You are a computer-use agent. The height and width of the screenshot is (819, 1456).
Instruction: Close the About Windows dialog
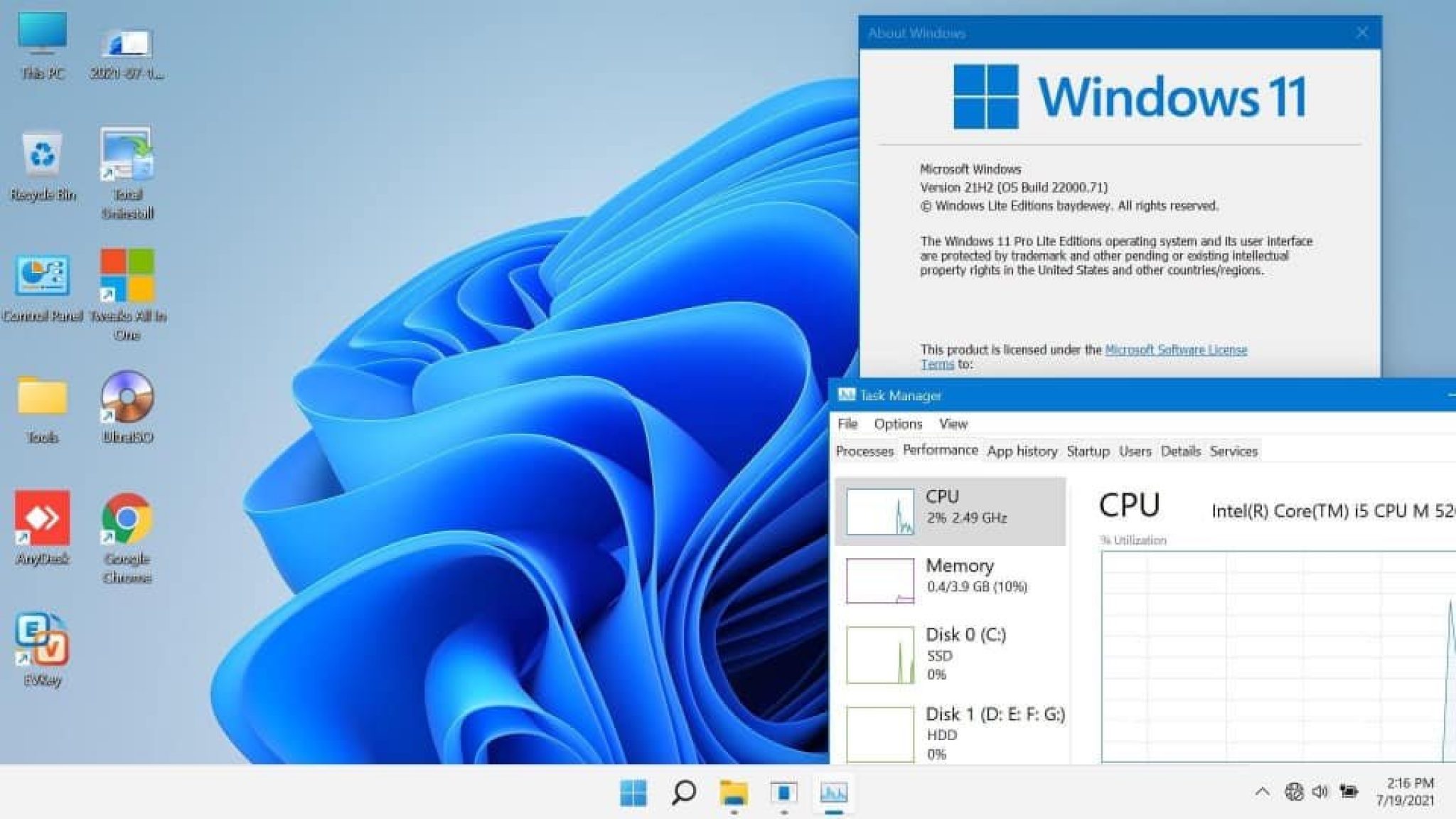click(1361, 33)
